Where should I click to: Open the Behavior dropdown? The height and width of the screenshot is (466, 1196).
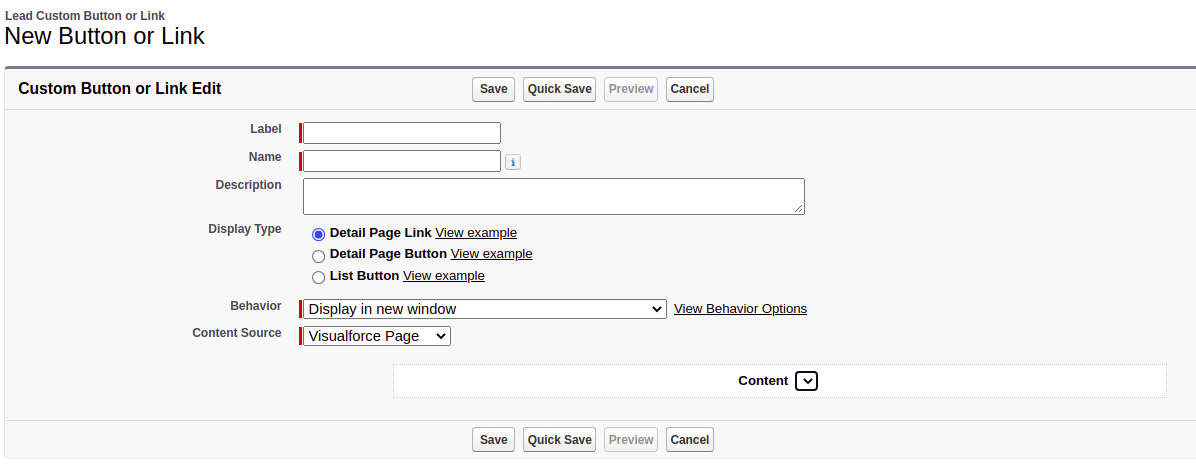click(484, 309)
